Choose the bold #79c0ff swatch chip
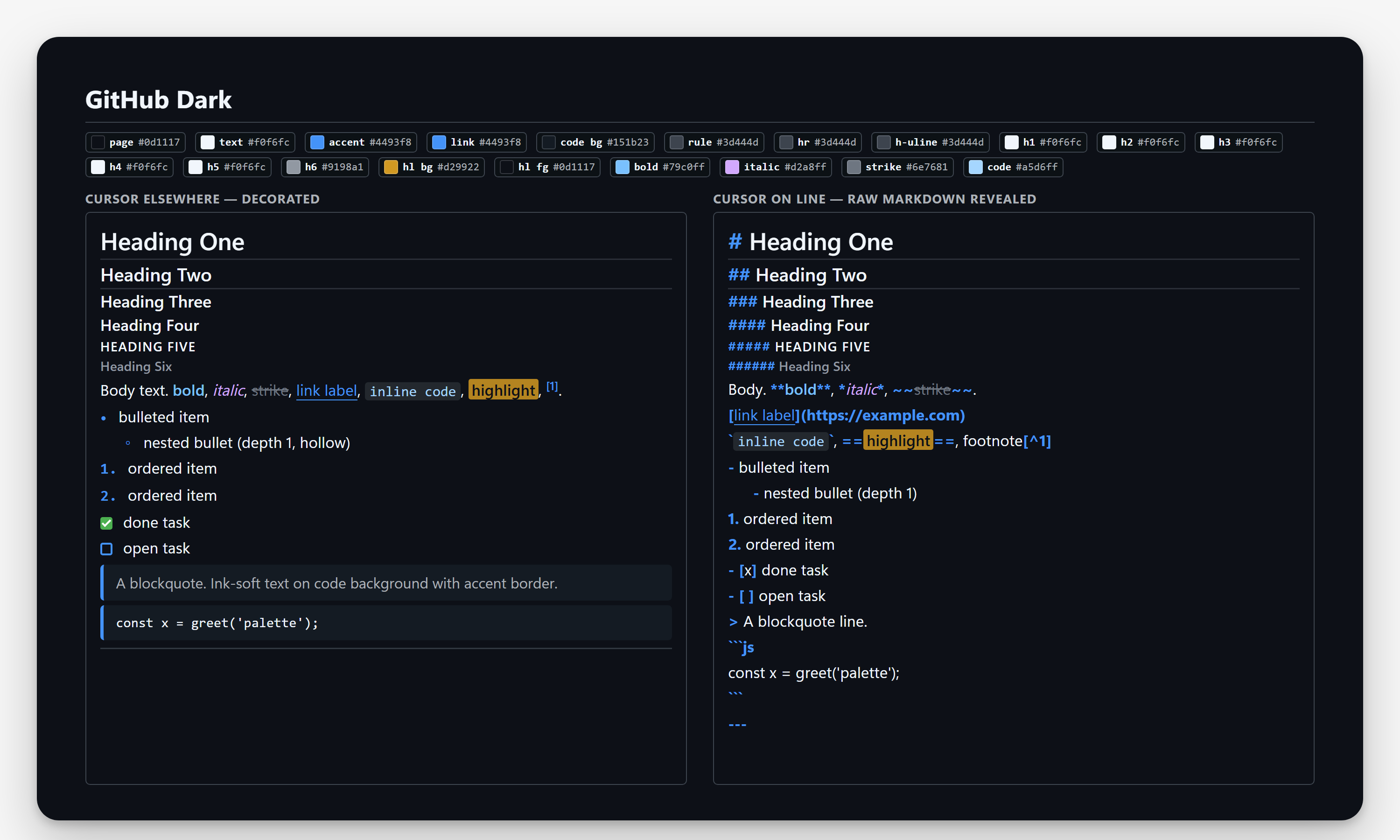Image resolution: width=1400 pixels, height=840 pixels. [x=660, y=167]
